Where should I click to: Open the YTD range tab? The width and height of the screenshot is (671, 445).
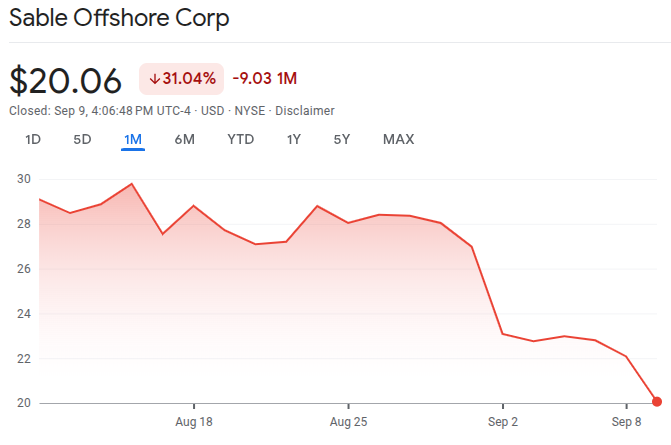tap(240, 139)
